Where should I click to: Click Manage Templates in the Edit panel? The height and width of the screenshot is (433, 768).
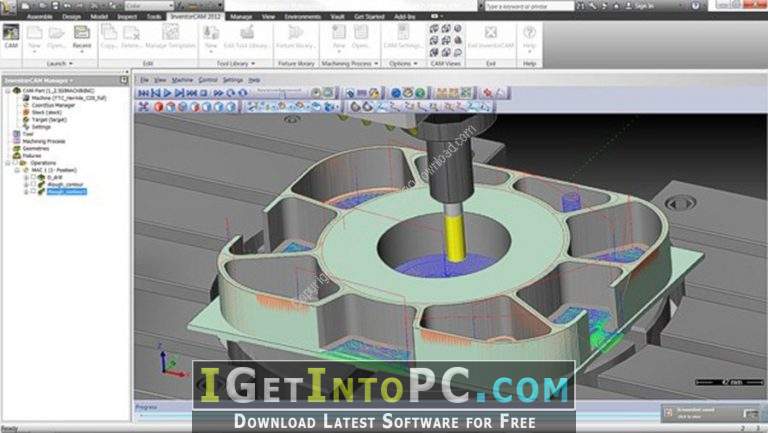(170, 37)
